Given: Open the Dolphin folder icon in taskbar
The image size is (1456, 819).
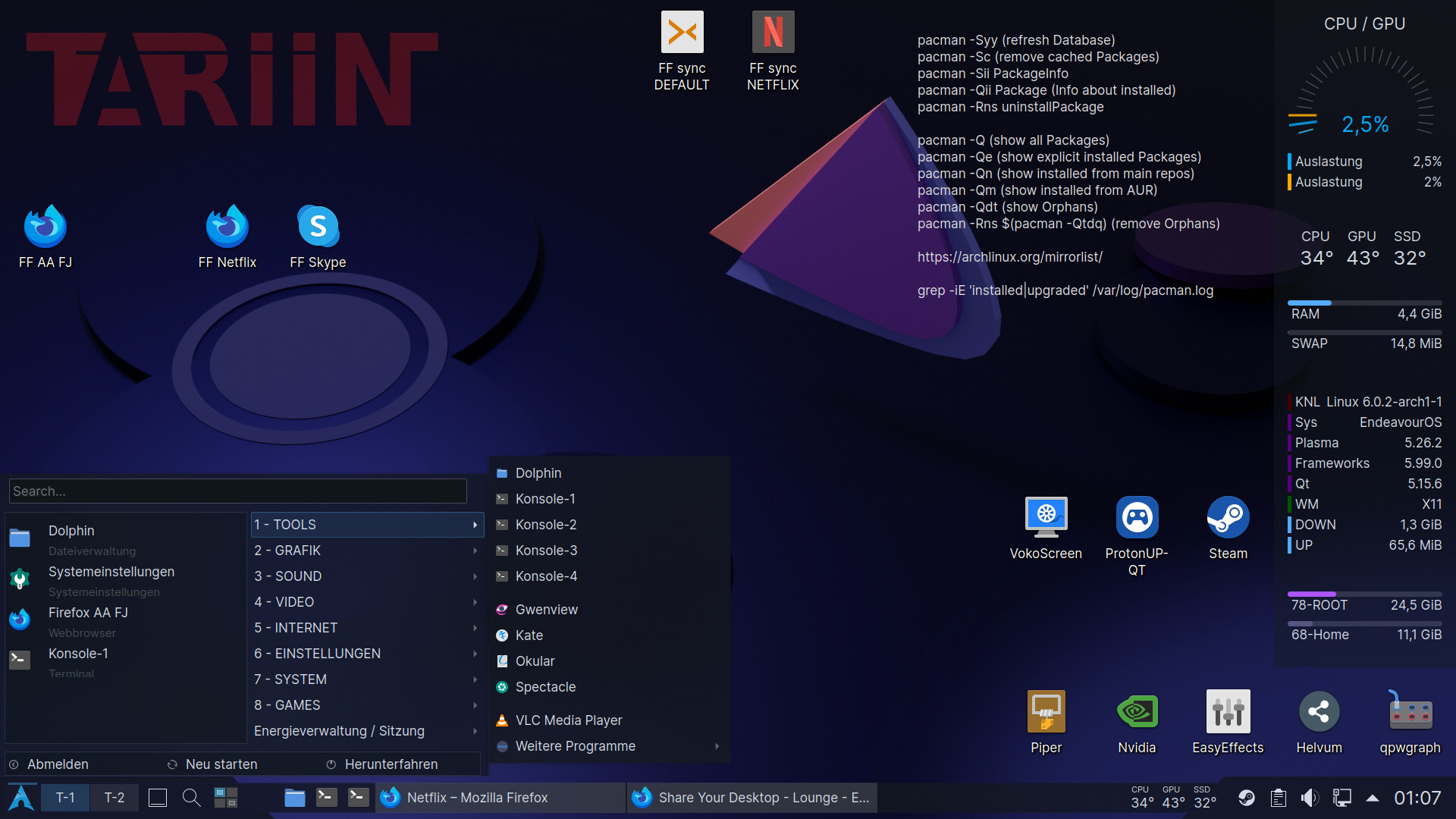Looking at the screenshot, I should 294,798.
